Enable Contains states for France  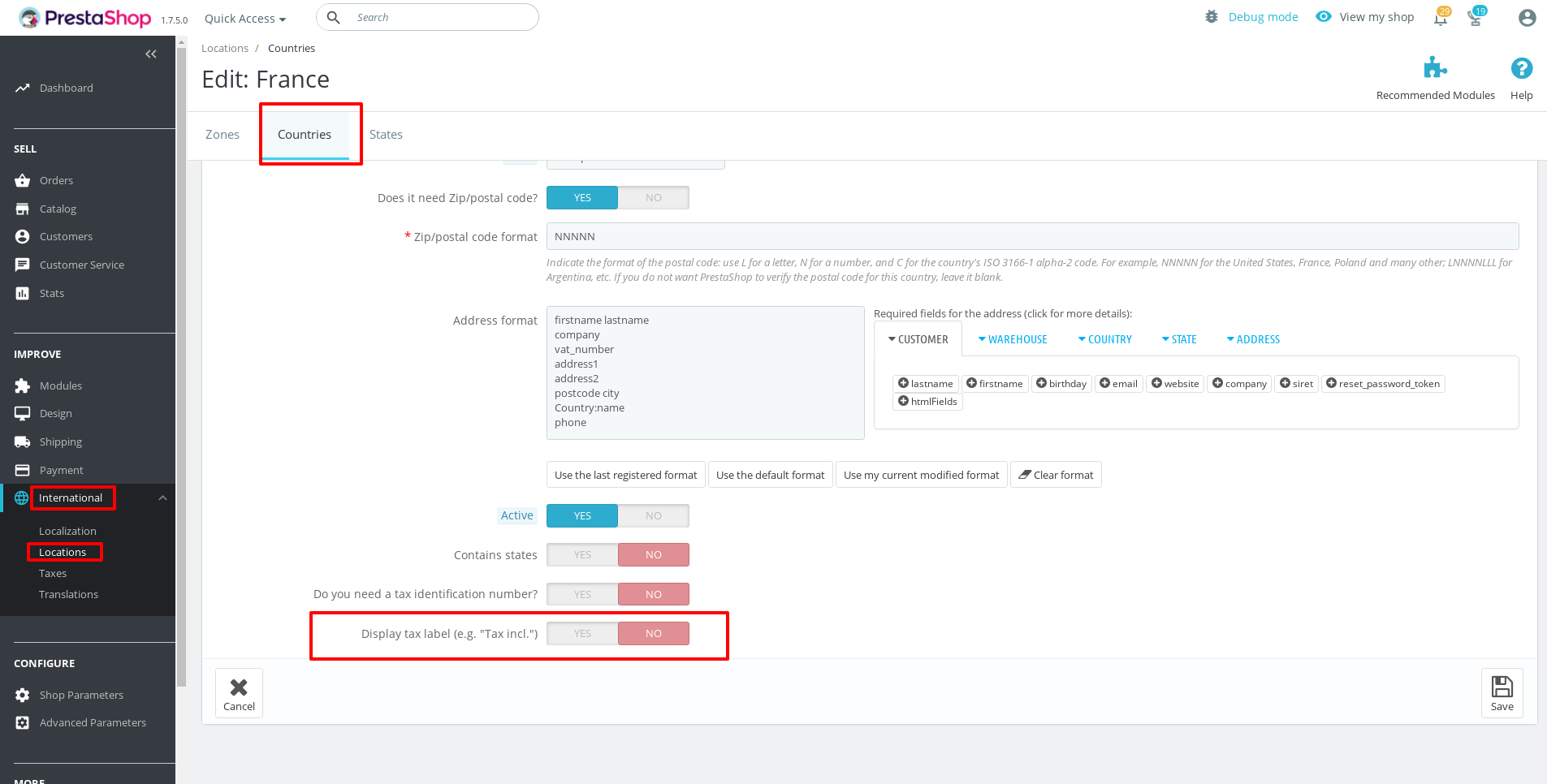click(581, 554)
